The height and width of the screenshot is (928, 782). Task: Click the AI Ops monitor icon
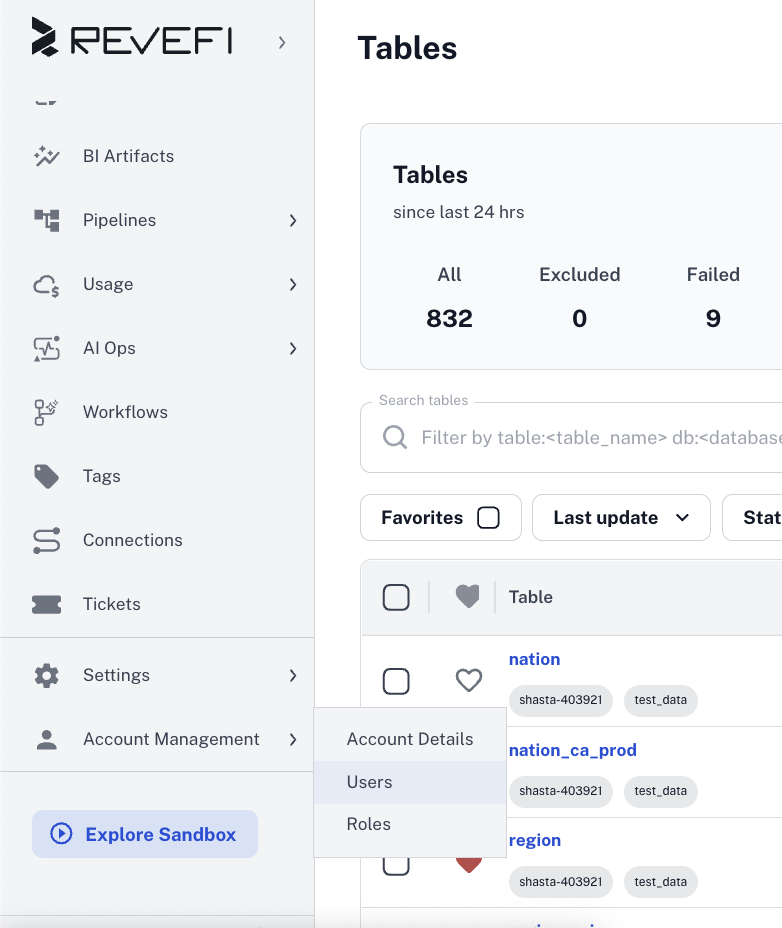47,348
